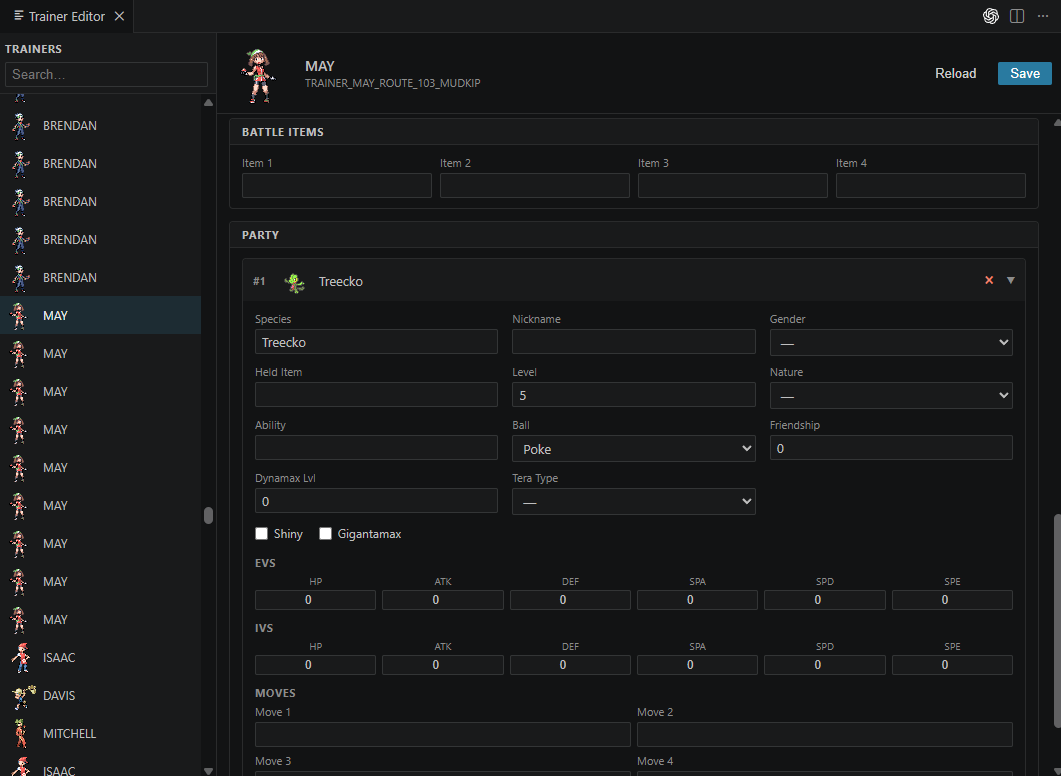Viewport: 1061px width, 776px height.
Task: Collapse the Treecko party entry arrow
Action: tap(1011, 280)
